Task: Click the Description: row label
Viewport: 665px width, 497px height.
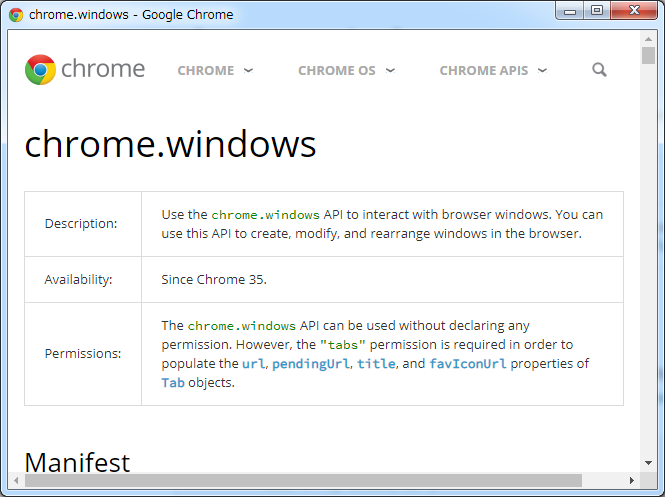Action: coord(81,223)
